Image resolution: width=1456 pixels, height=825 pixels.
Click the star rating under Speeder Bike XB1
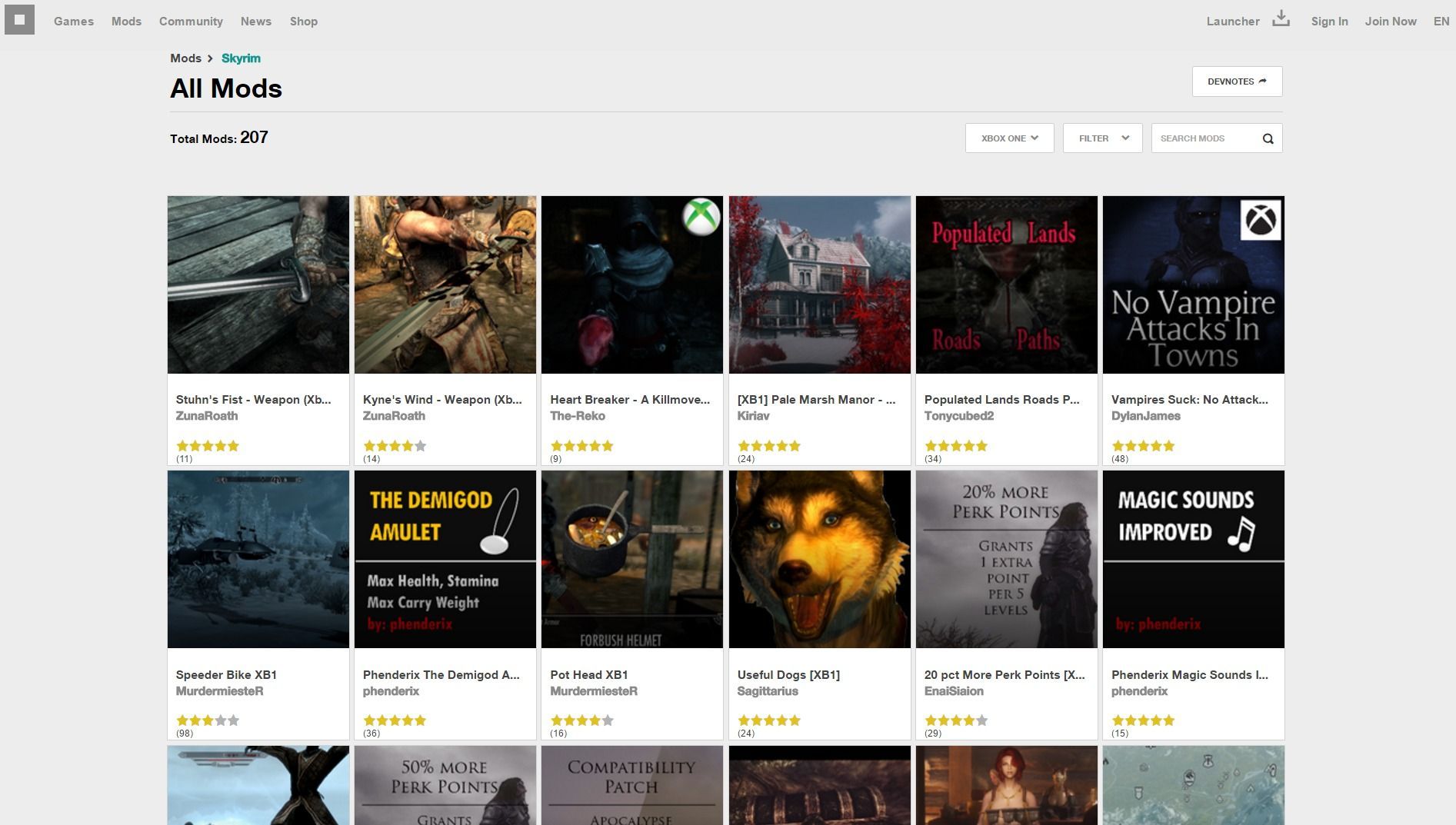coord(208,720)
